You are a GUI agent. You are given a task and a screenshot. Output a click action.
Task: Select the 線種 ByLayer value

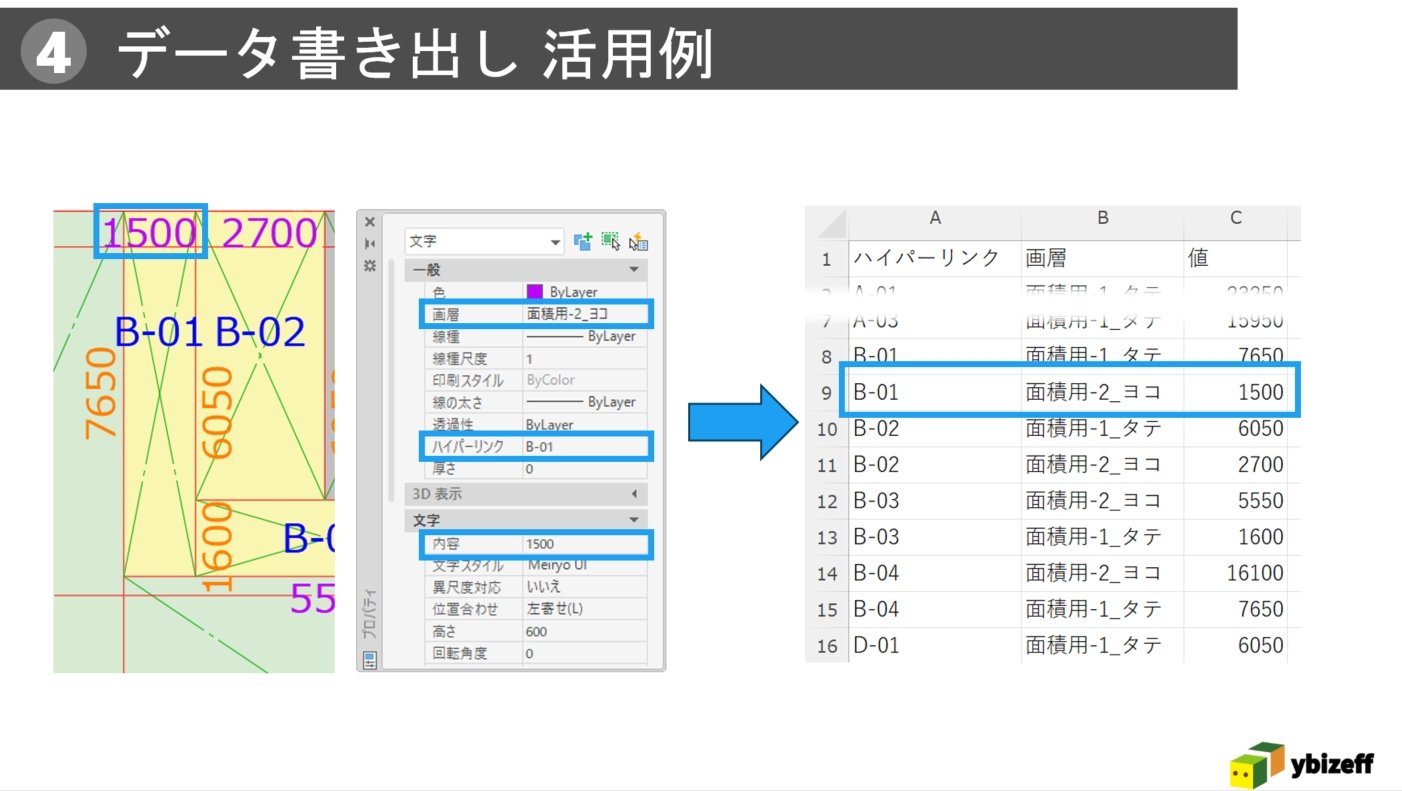pyautogui.click(x=585, y=336)
